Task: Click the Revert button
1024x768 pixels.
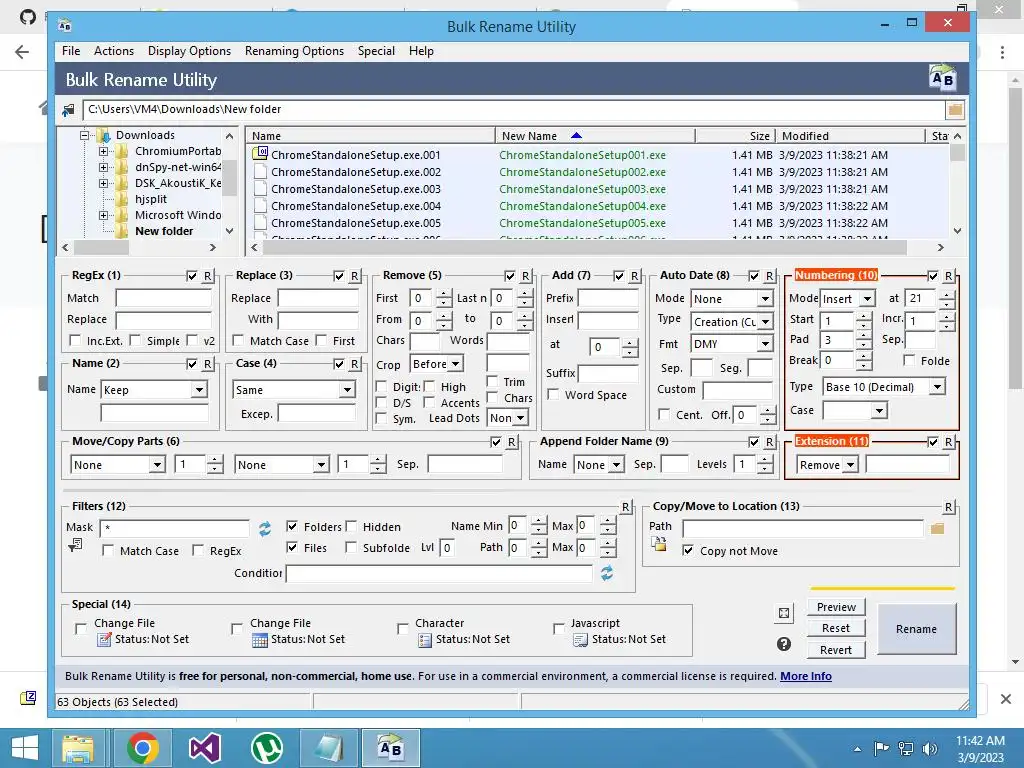Action: coord(836,650)
